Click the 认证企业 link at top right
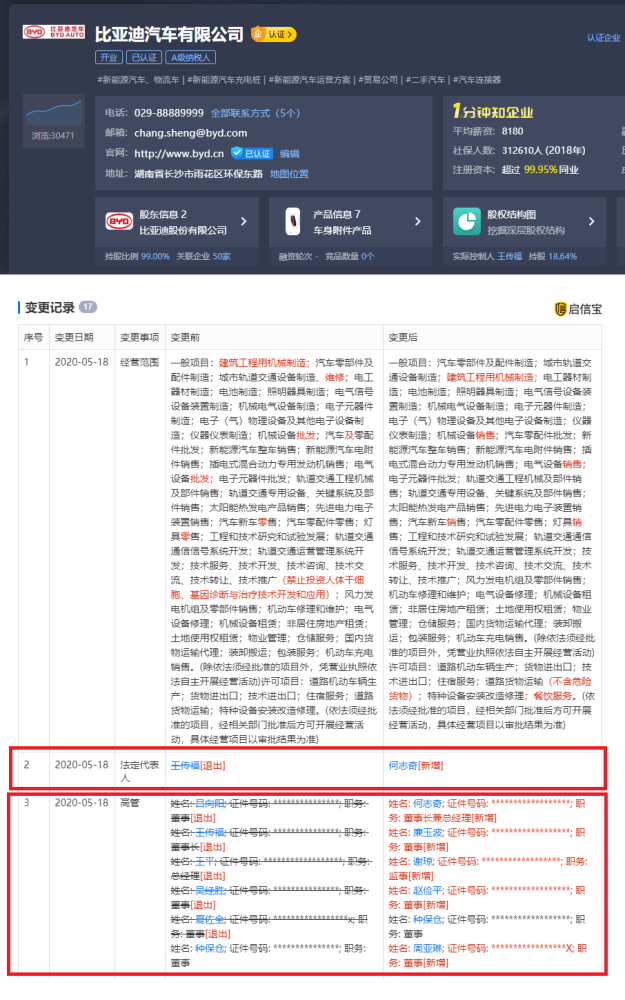The width and height of the screenshot is (625, 1000). click(x=604, y=38)
